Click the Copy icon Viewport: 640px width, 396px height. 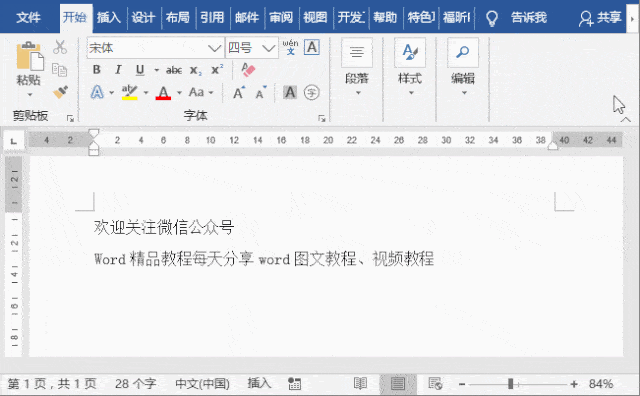(x=60, y=70)
